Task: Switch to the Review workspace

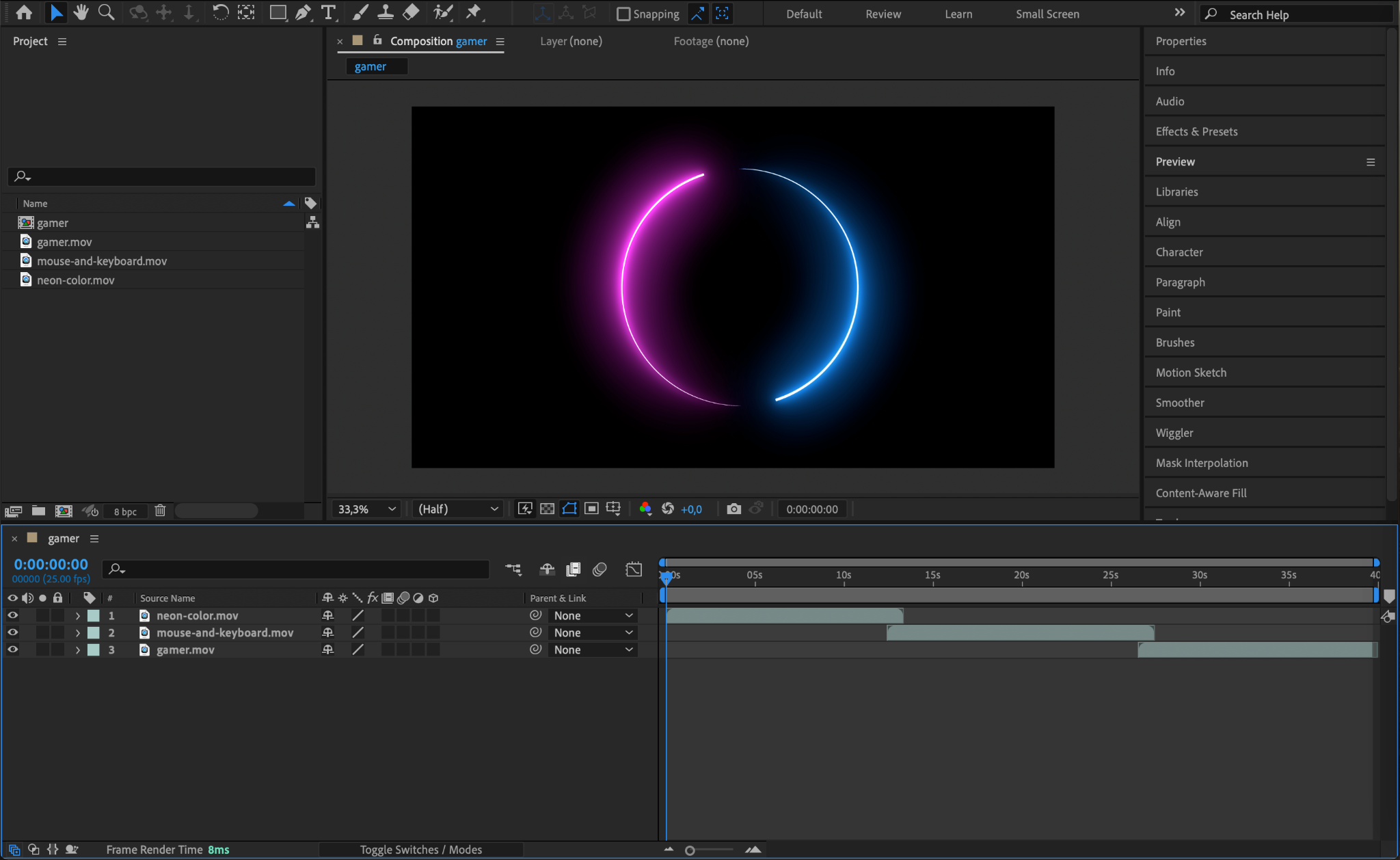Action: pos(883,14)
